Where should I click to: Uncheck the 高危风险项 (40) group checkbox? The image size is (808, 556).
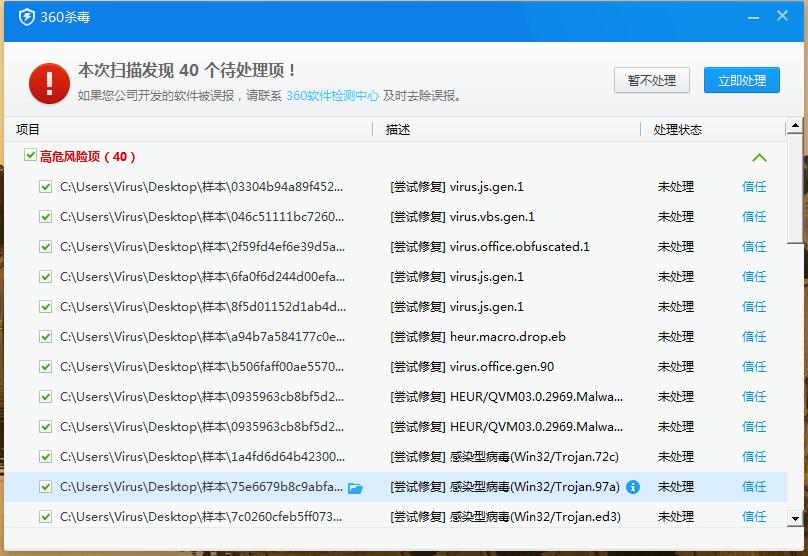(30, 155)
